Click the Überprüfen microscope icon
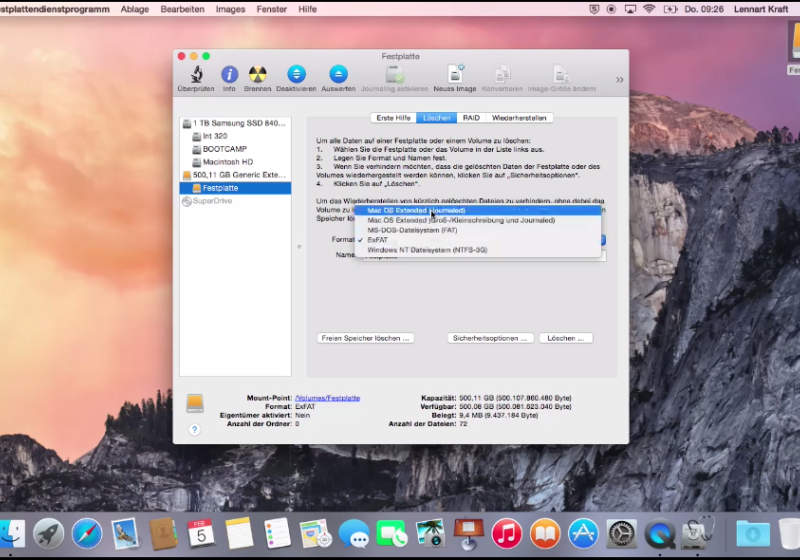Viewport: 800px width, 560px height. [x=196, y=75]
